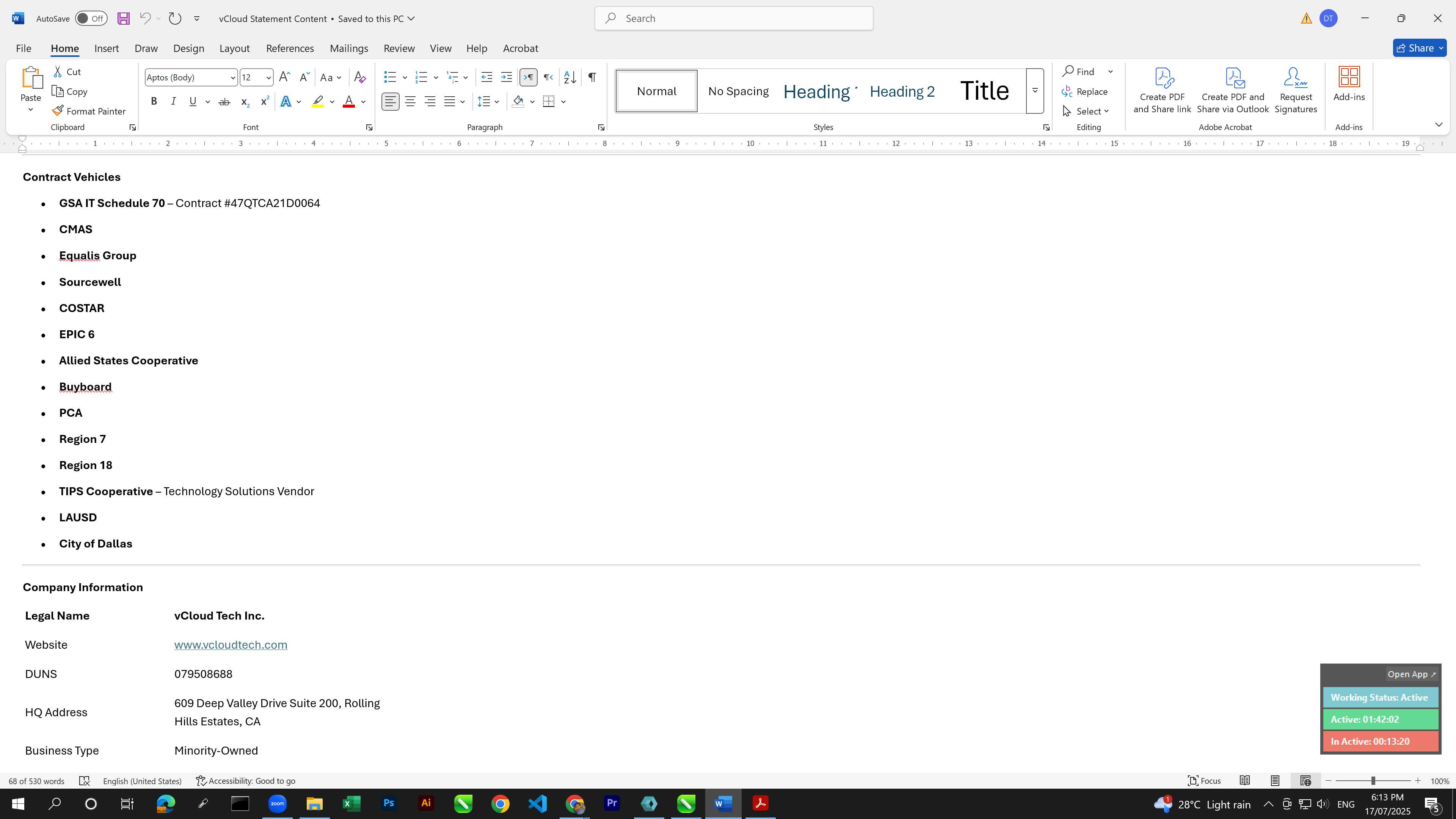The image size is (1456, 819).
Task: Open Change Case dropdown
Action: pyautogui.click(x=331, y=77)
